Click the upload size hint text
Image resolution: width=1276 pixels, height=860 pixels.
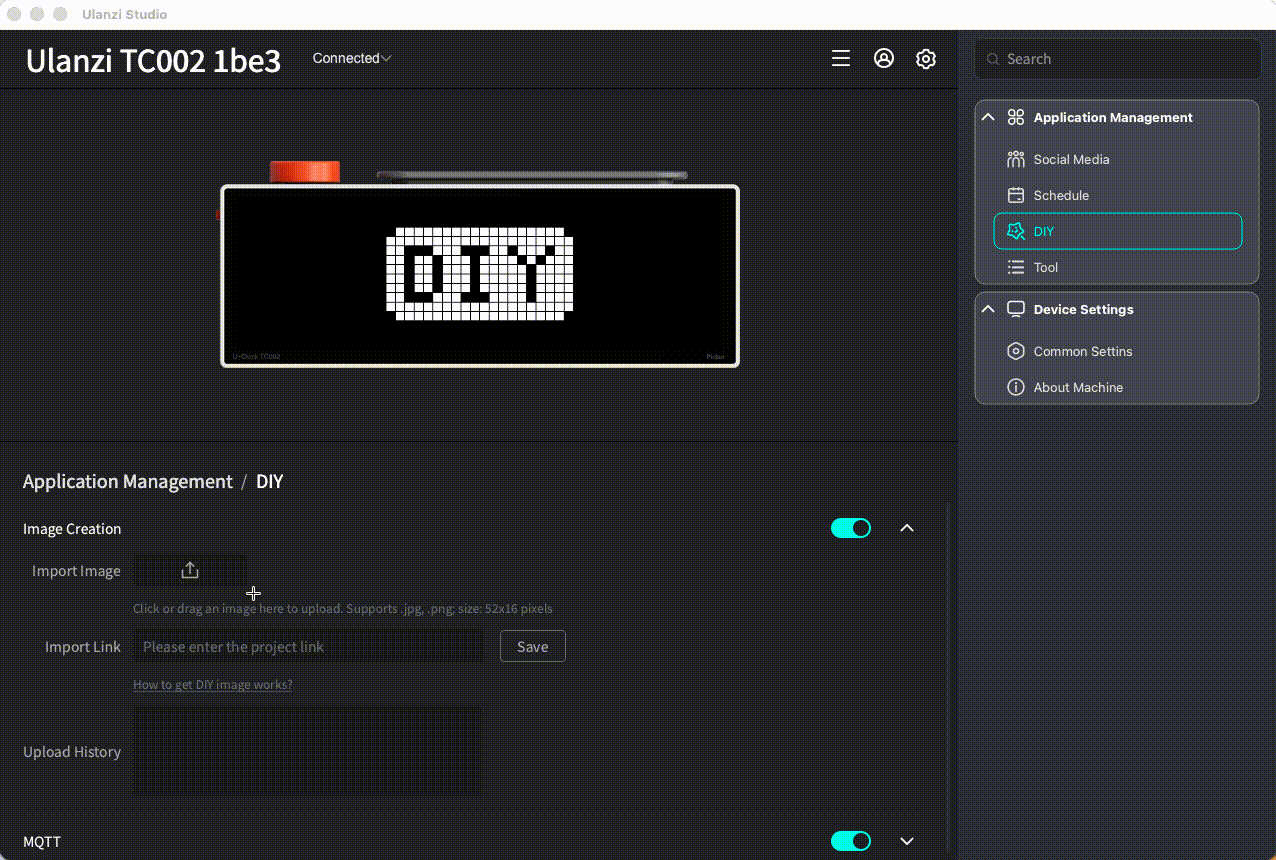pos(343,608)
